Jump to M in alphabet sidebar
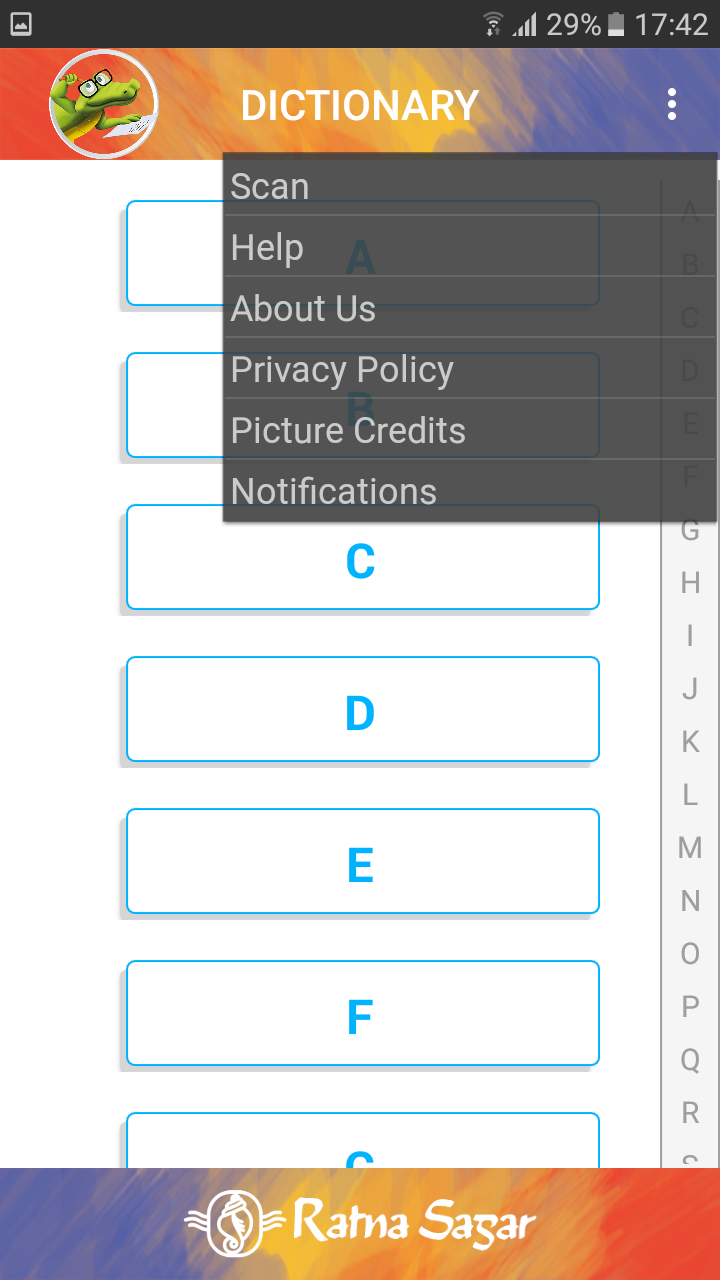The width and height of the screenshot is (720, 1280). [x=690, y=848]
